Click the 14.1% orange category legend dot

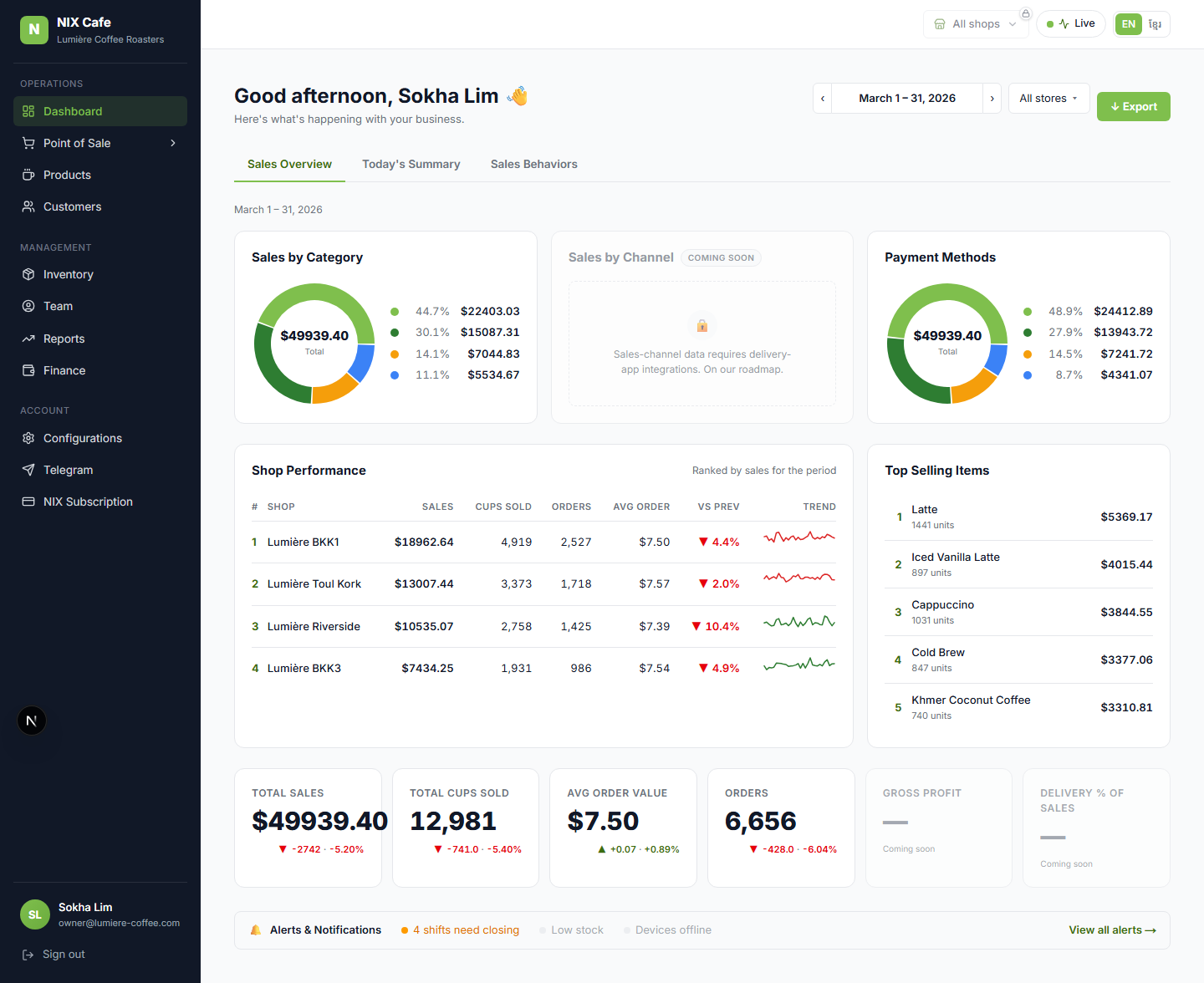coord(395,354)
